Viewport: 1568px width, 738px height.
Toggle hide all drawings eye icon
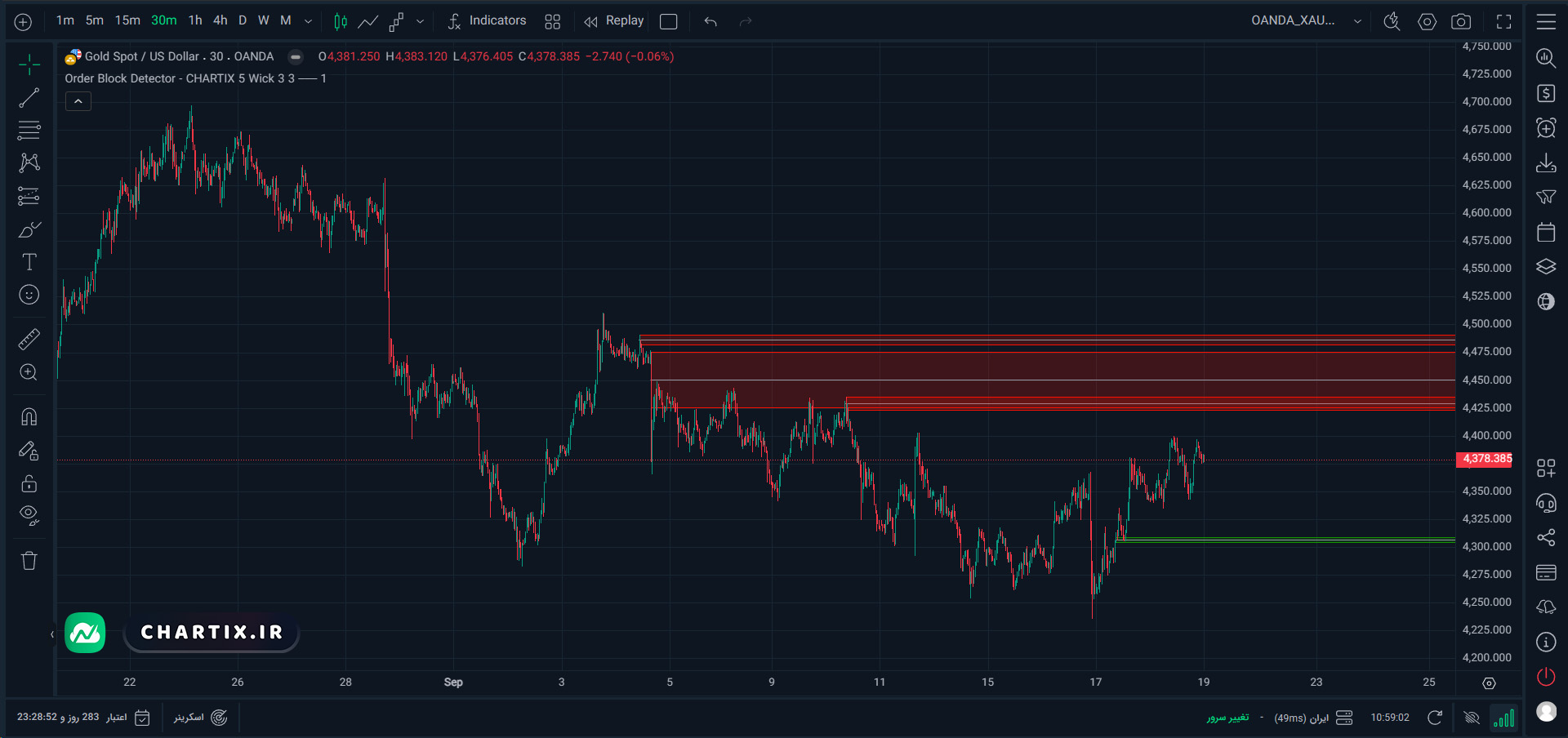(x=29, y=515)
